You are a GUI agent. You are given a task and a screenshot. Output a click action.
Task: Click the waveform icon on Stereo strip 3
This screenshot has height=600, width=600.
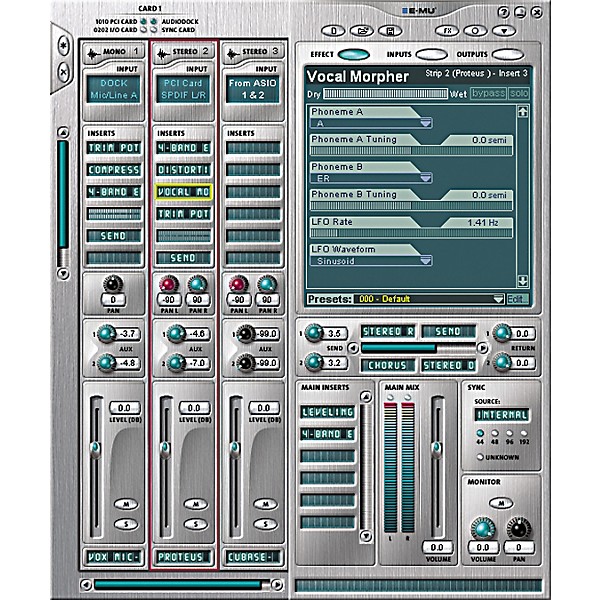(232, 54)
